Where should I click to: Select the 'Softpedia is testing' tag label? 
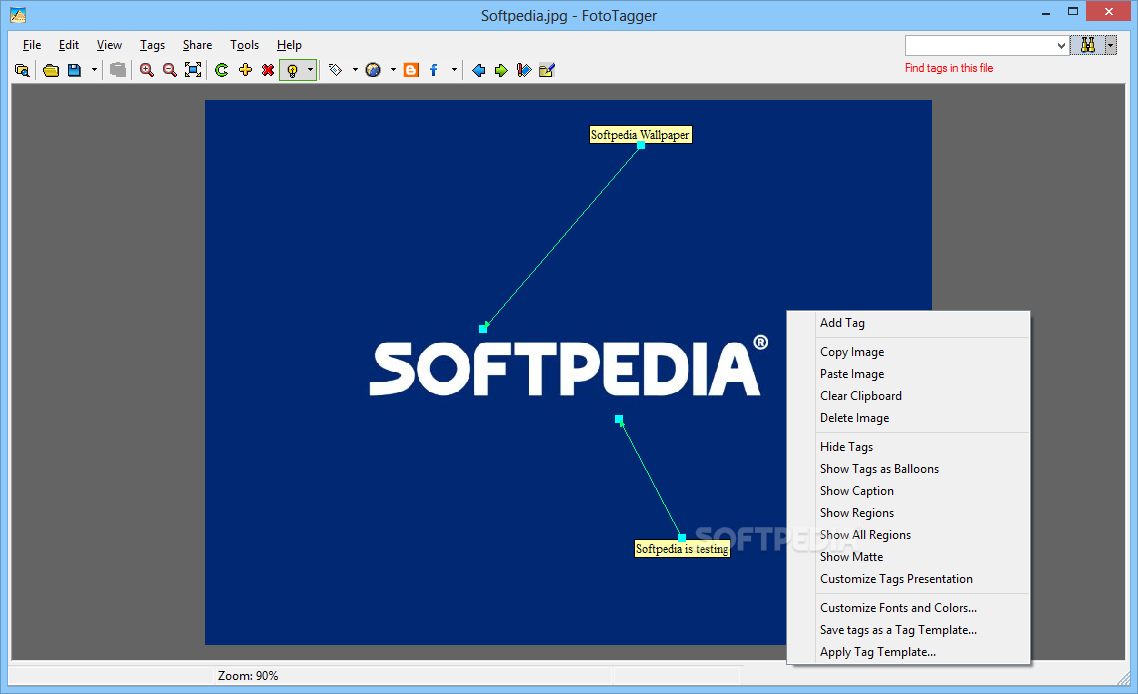coord(682,549)
